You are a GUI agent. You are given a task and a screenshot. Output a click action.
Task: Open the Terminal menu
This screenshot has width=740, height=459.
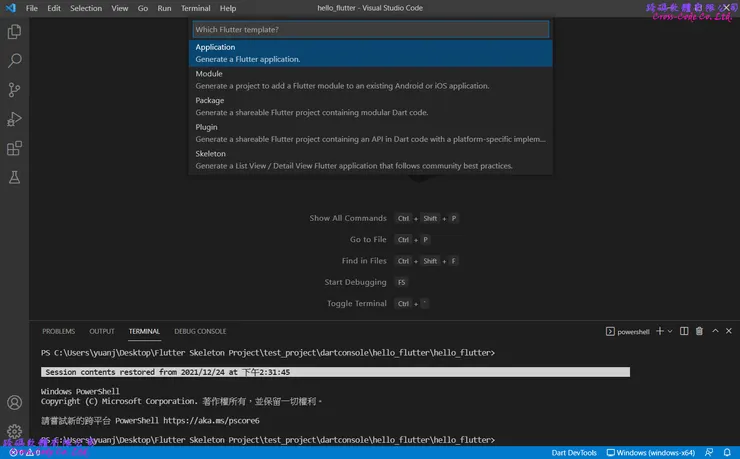coord(195,8)
